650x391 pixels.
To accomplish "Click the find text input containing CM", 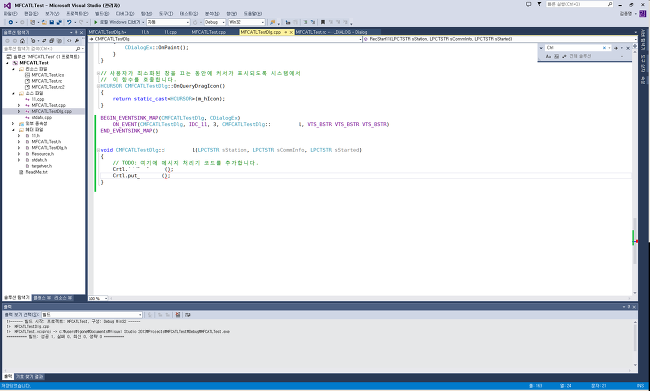I will [x=573, y=48].
